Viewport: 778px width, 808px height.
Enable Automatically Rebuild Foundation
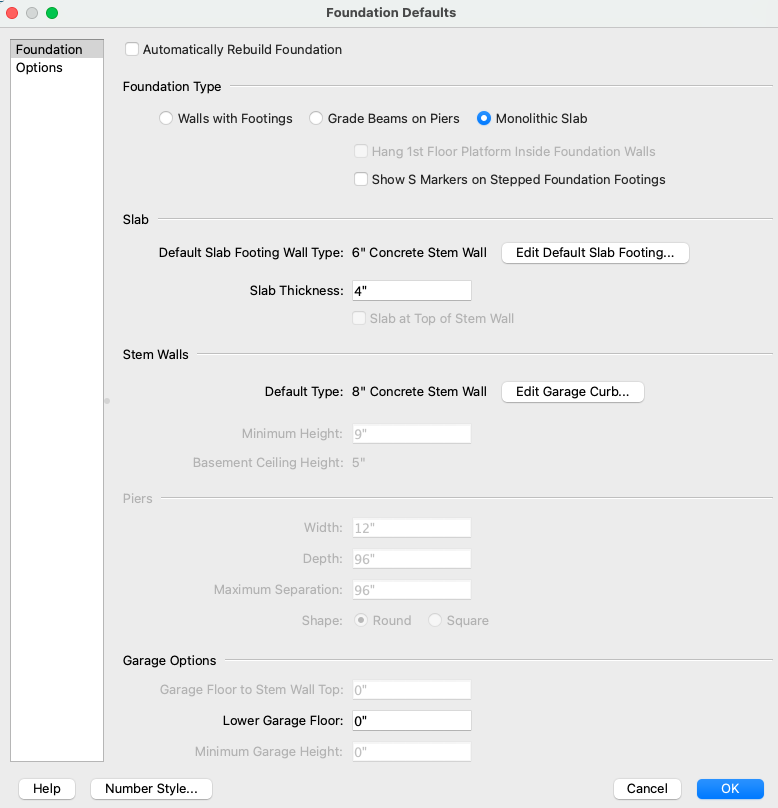tap(132, 49)
